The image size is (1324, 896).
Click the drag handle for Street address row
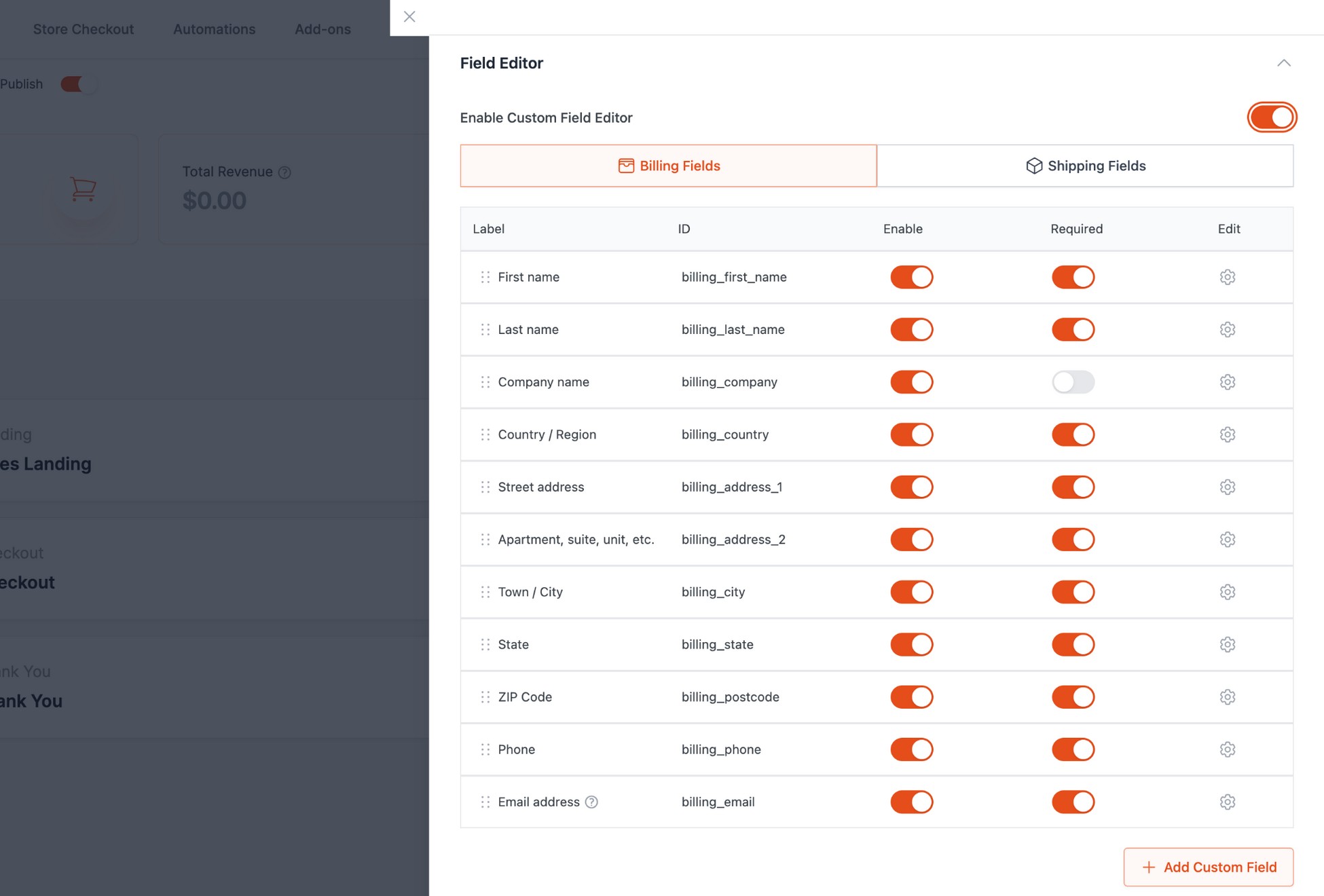[x=485, y=487]
